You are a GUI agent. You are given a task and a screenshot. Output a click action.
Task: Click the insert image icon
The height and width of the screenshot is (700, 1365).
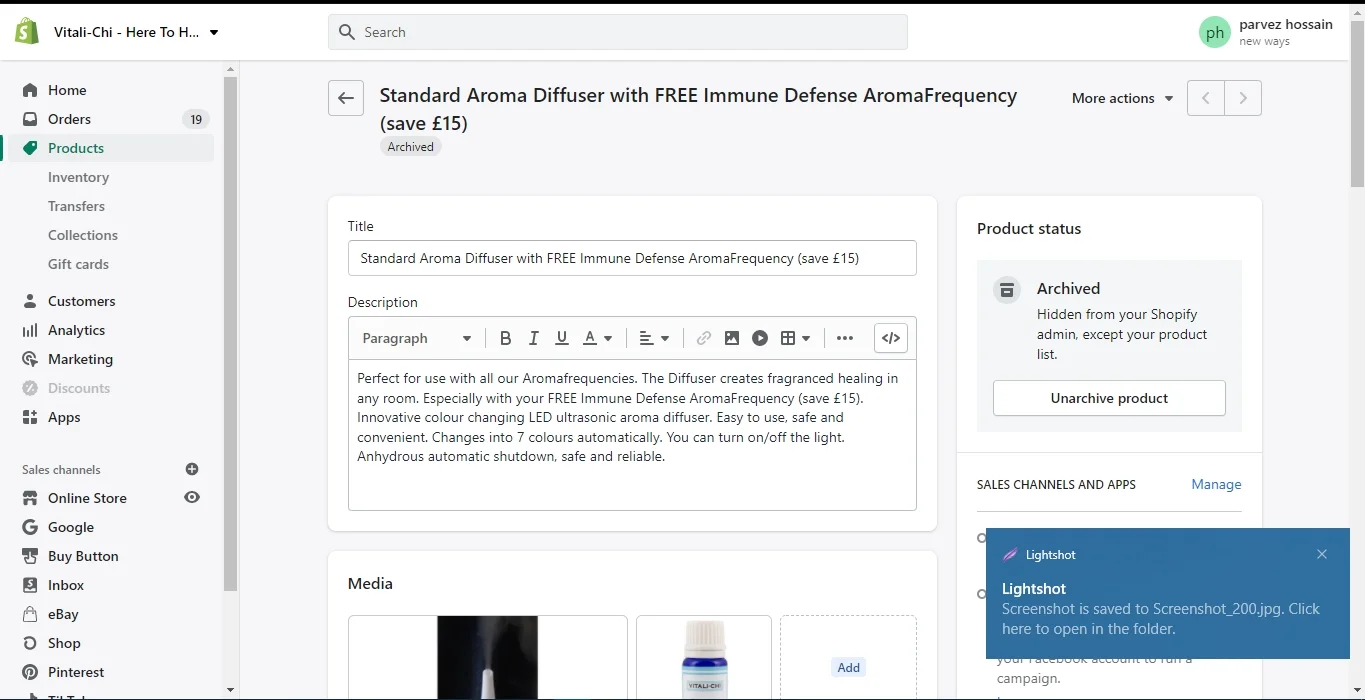[x=732, y=338]
